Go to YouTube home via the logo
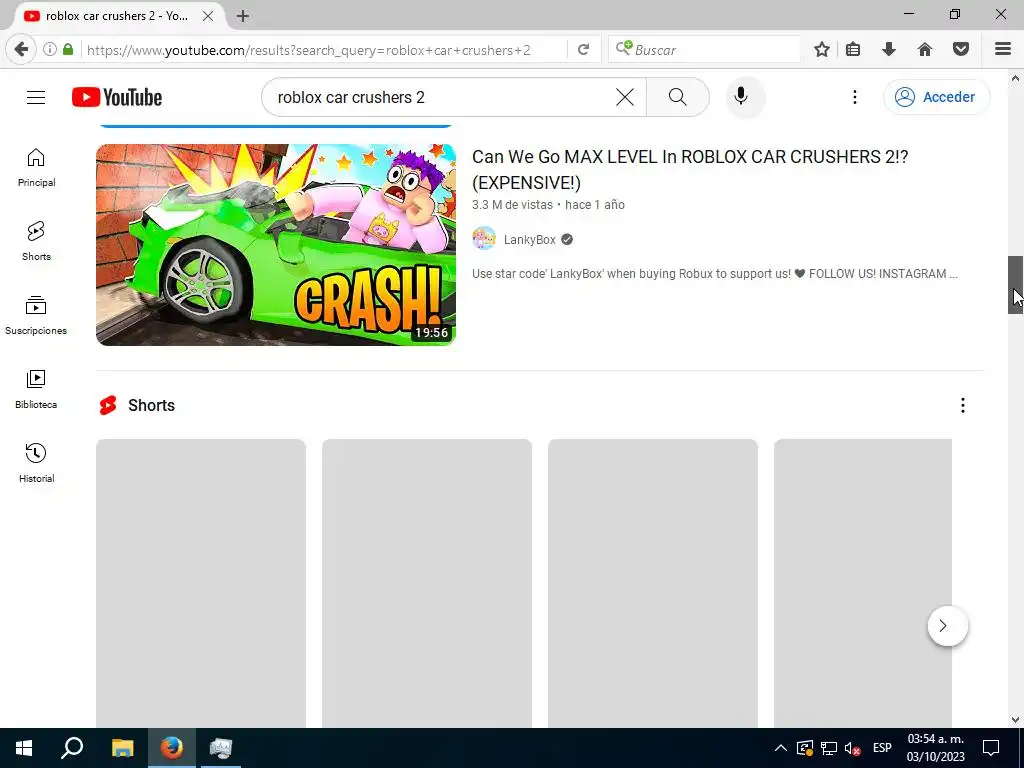Screen dimensions: 1024x768 pyautogui.click(x=117, y=97)
